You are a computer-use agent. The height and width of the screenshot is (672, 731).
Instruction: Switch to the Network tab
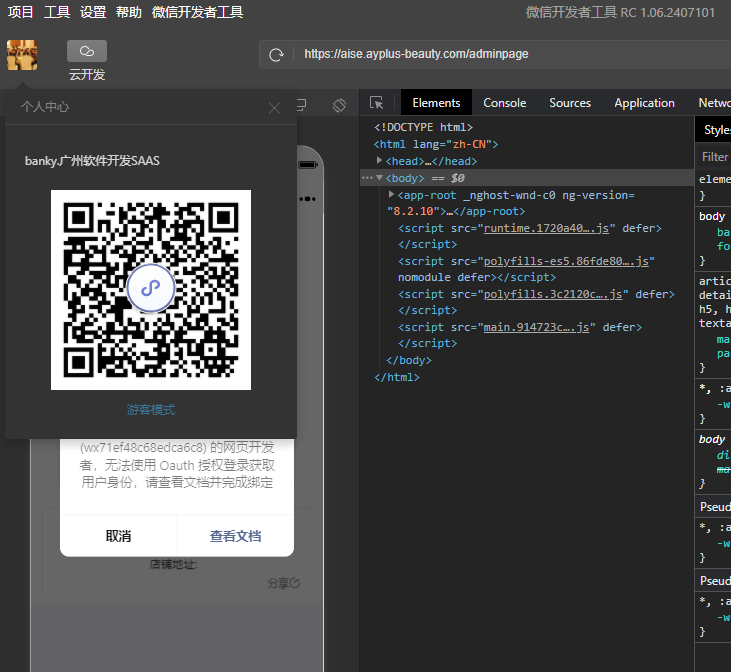(714, 103)
